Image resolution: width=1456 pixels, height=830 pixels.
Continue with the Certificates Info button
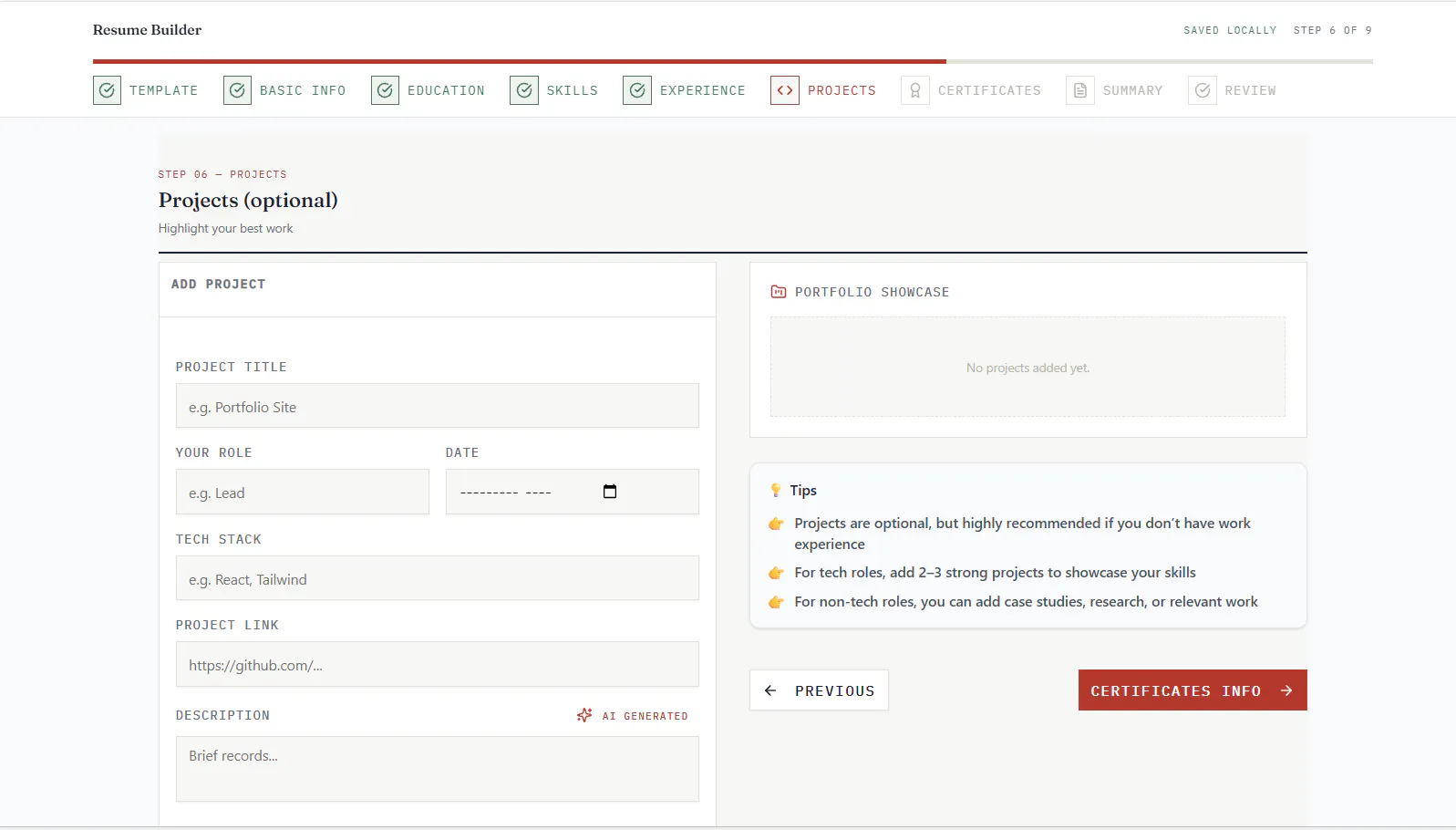[x=1193, y=690]
